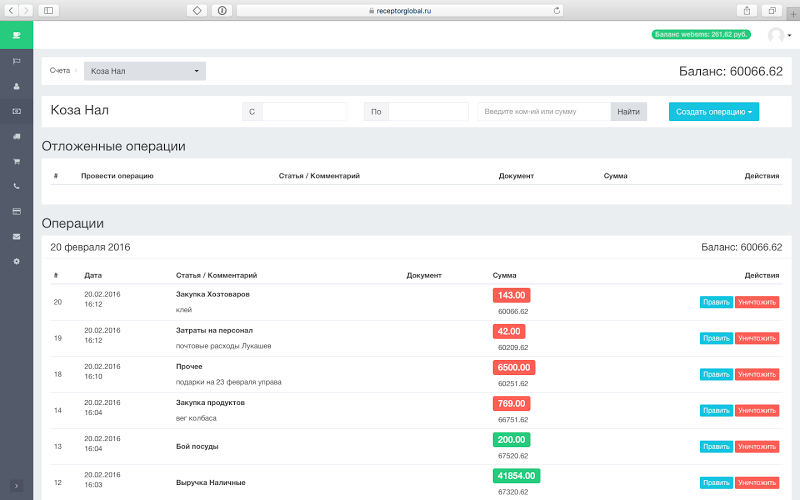This screenshot has width=800, height=500.
Task: Toggle the Safari sidebar button
Action: [x=48, y=10]
